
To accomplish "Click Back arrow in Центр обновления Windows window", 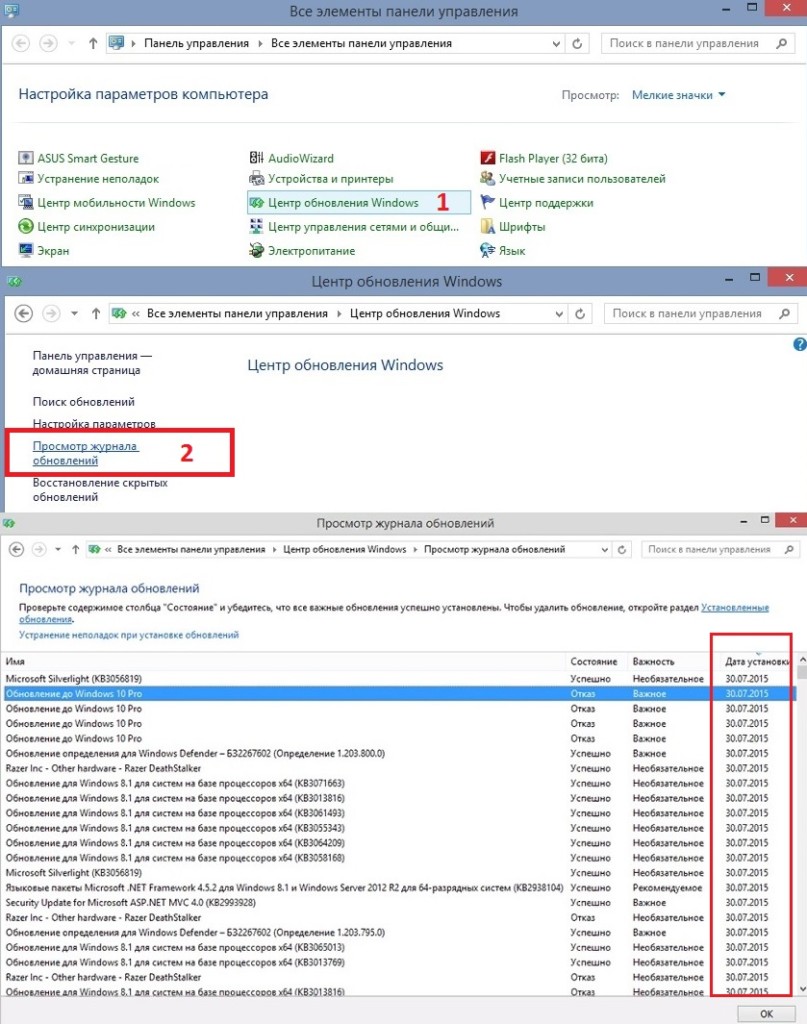I will tap(24, 313).
